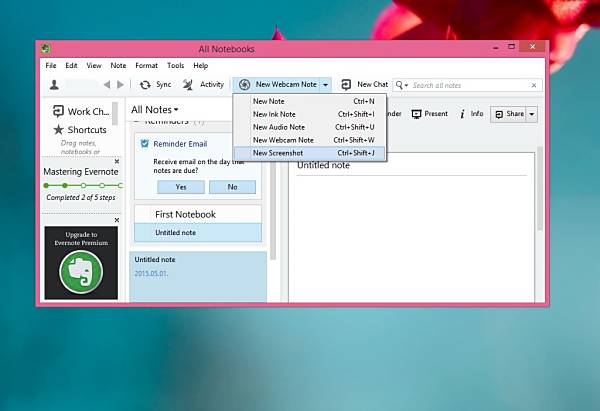Click the Mastering Evernote title
Screen dimensions: 600x411
click(81, 172)
